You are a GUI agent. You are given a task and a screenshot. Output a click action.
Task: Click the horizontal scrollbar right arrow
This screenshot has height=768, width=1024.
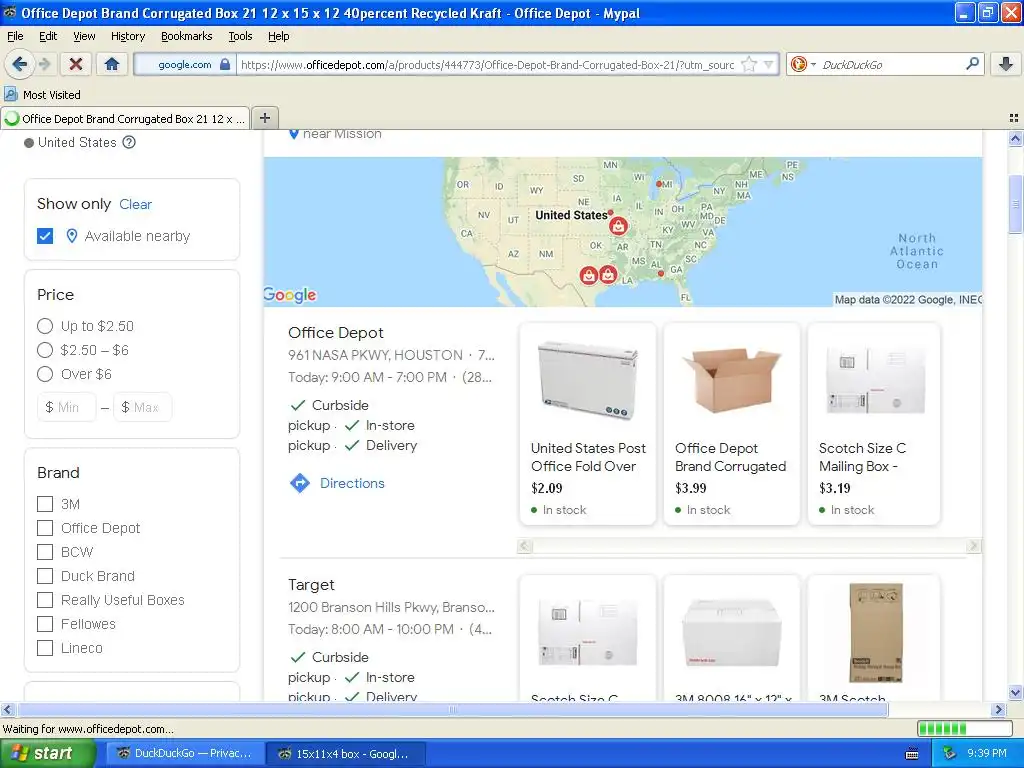998,709
